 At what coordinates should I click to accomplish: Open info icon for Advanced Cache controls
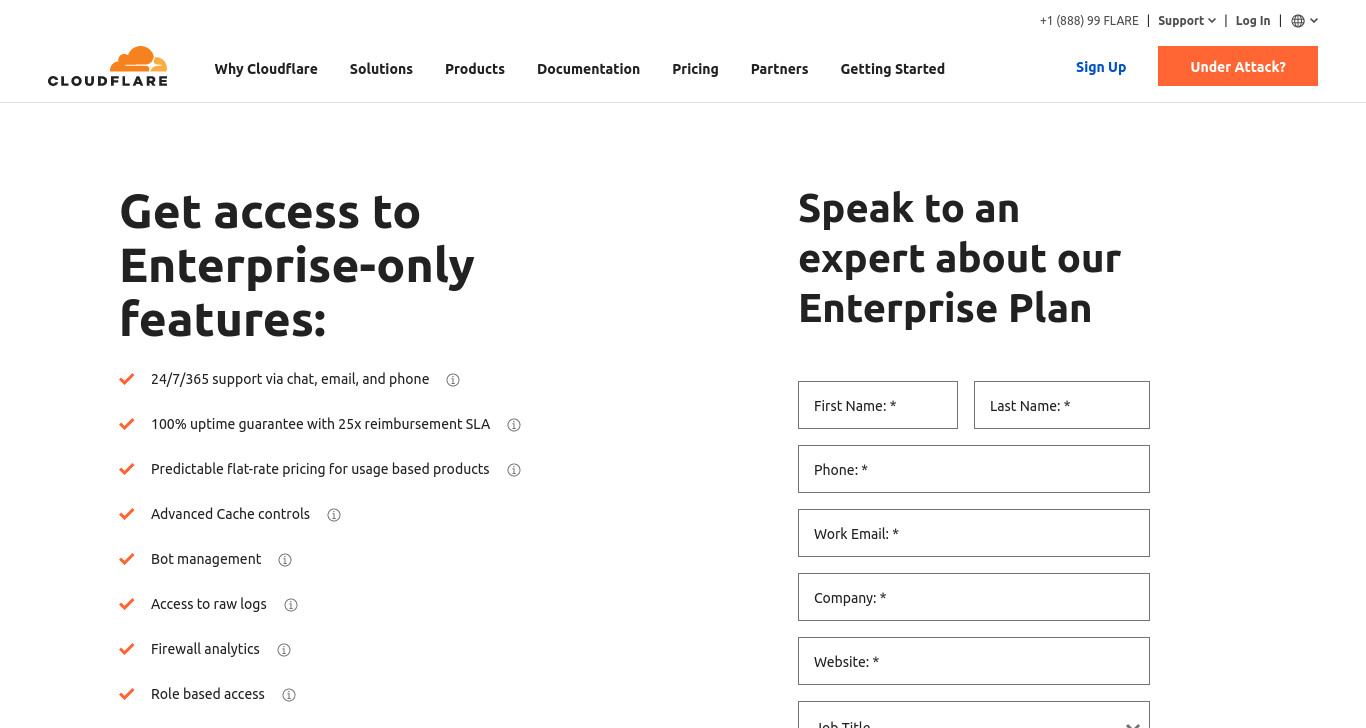tap(334, 515)
